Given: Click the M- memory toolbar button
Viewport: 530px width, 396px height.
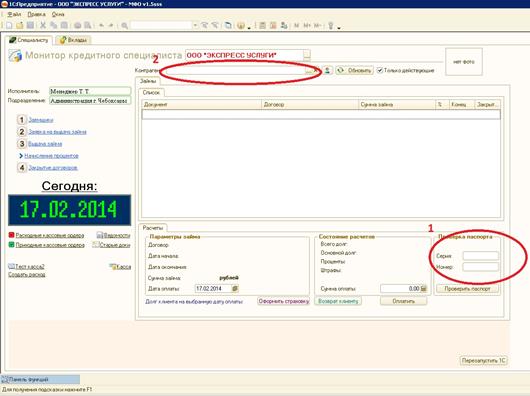Looking at the screenshot, I should (317, 25).
